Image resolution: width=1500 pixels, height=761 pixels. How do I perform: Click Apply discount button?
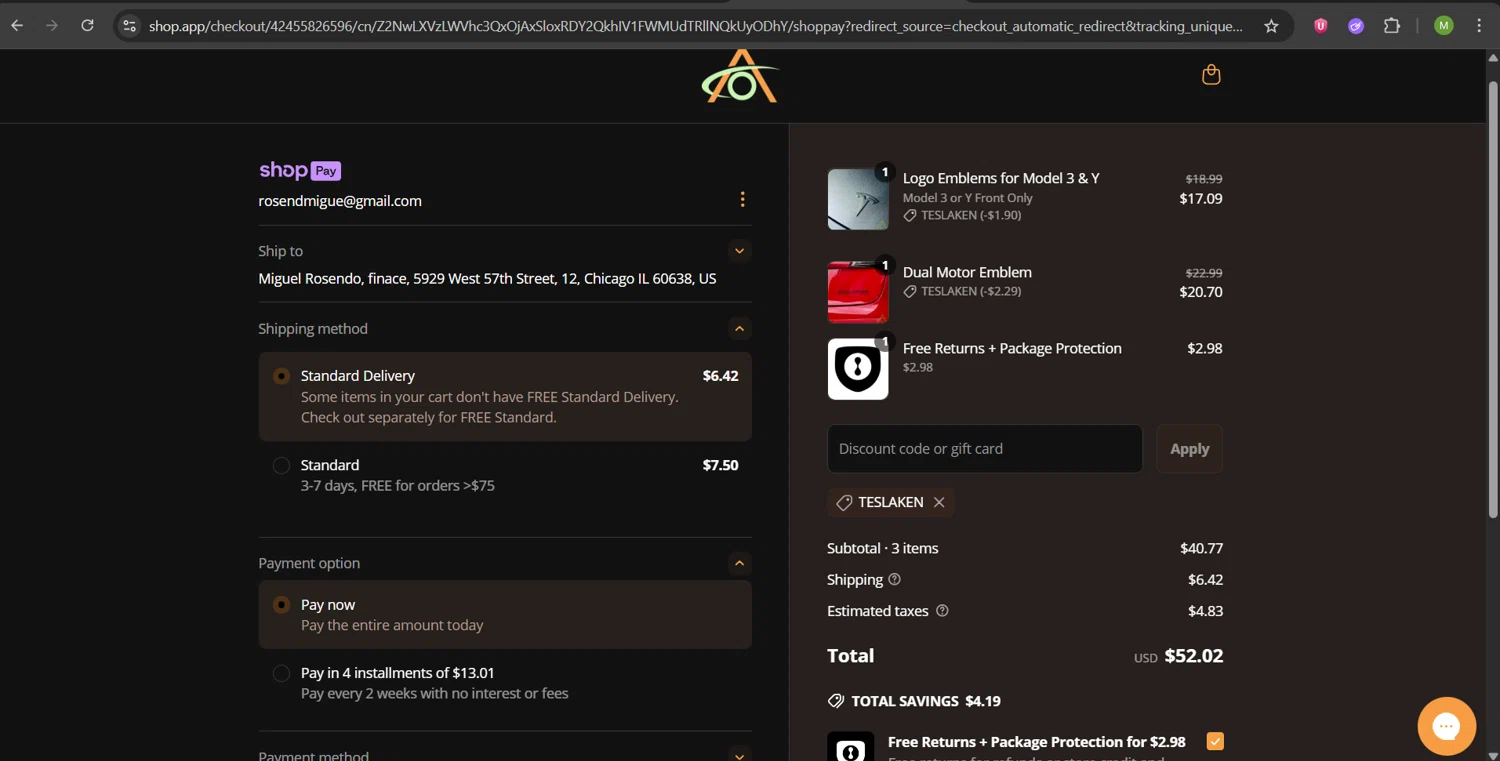[1189, 449]
